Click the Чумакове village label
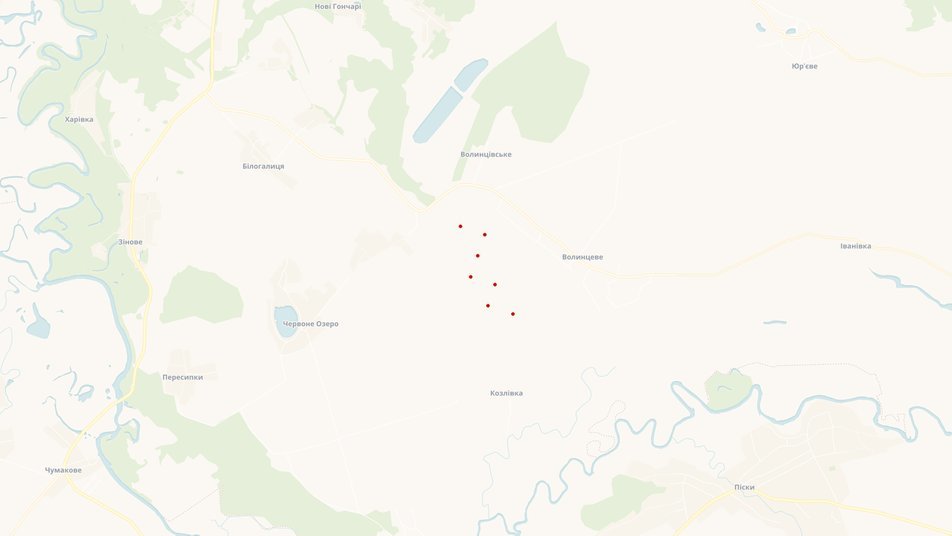This screenshot has height=536, width=952. (x=63, y=470)
